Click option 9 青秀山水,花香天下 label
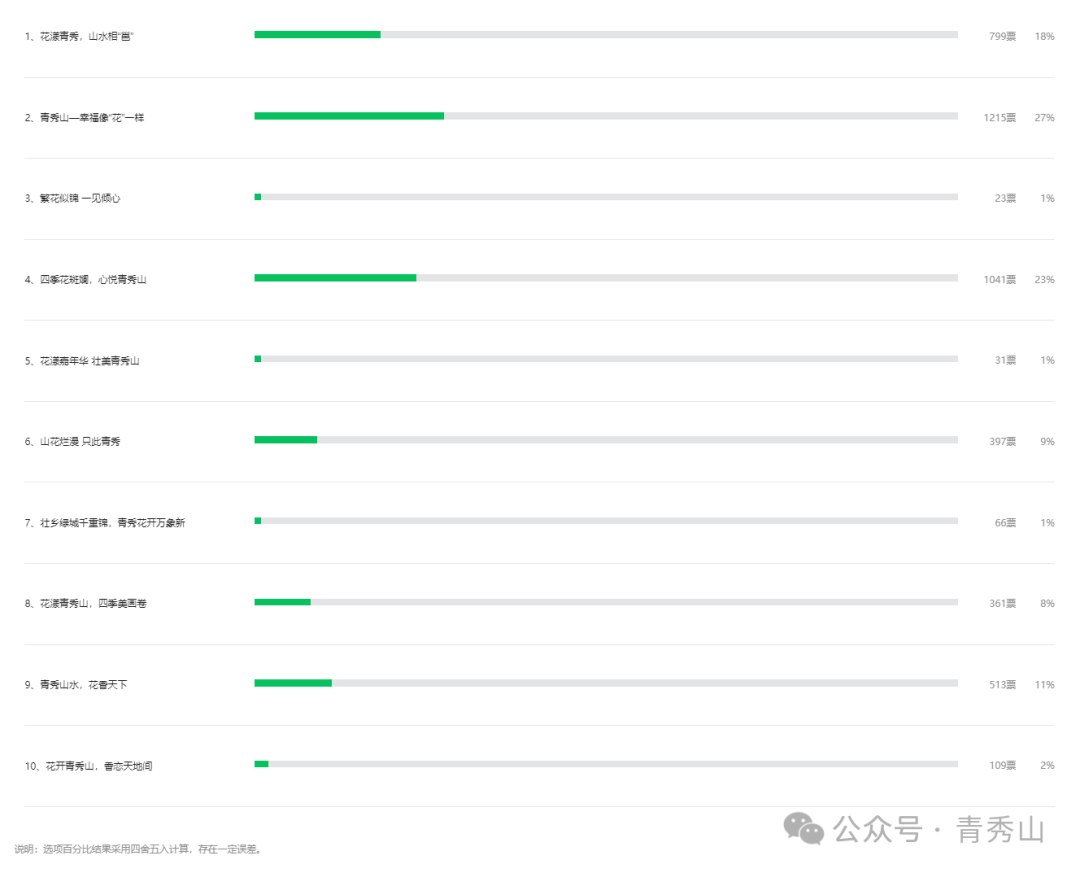This screenshot has width=1080, height=873. coord(76,685)
